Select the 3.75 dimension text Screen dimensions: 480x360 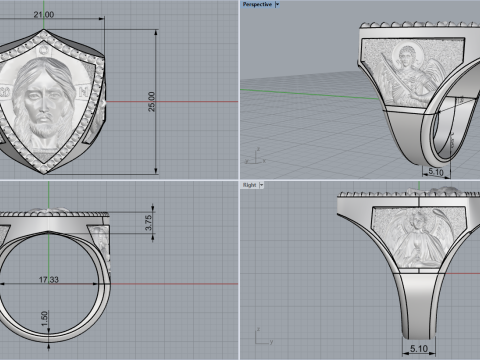[148, 223]
